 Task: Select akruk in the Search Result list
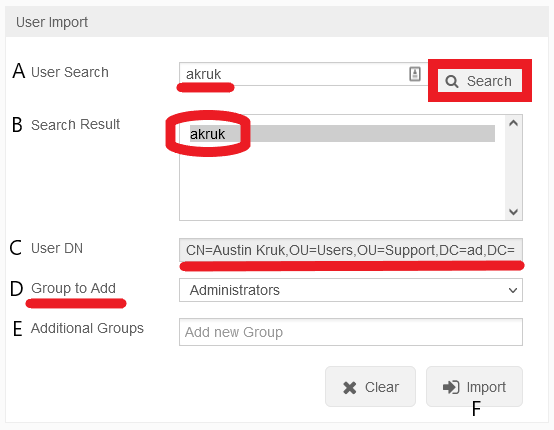click(342, 134)
